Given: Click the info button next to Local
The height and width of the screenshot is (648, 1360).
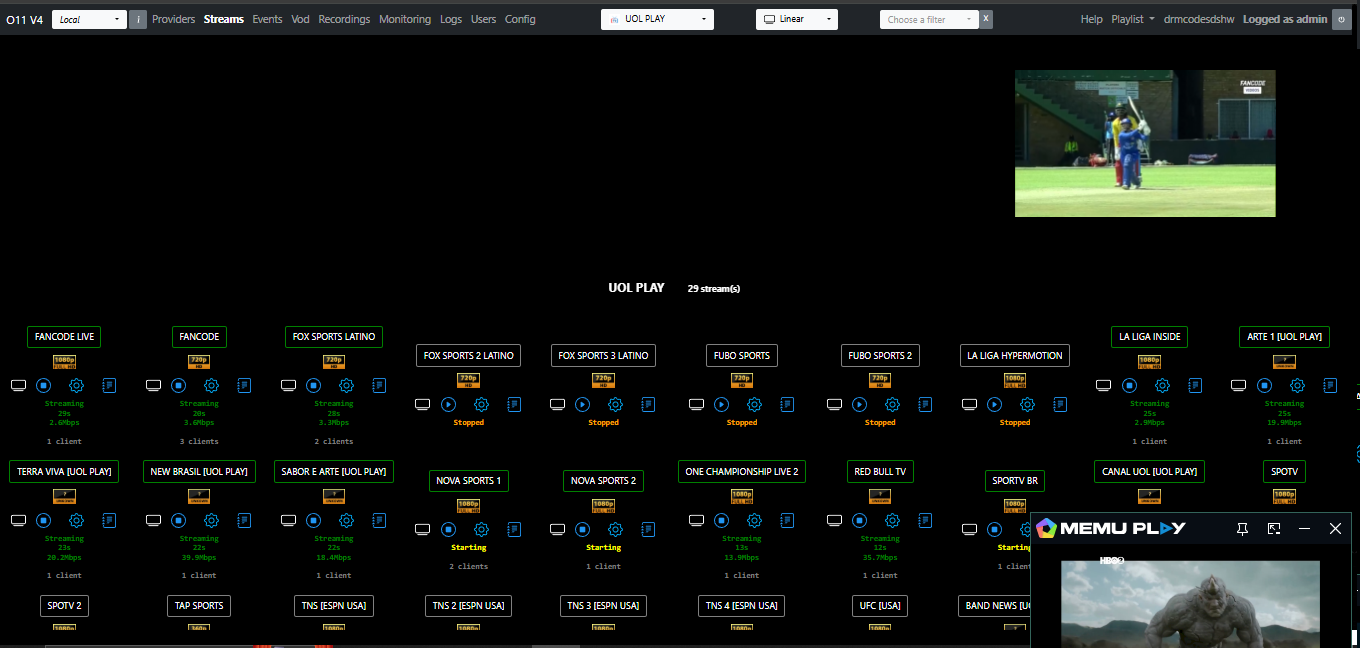Looking at the screenshot, I should [138, 19].
